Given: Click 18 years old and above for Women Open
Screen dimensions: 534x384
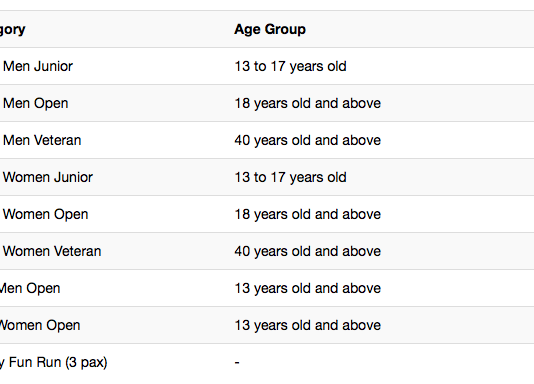Looking at the screenshot, I should click(x=308, y=214).
